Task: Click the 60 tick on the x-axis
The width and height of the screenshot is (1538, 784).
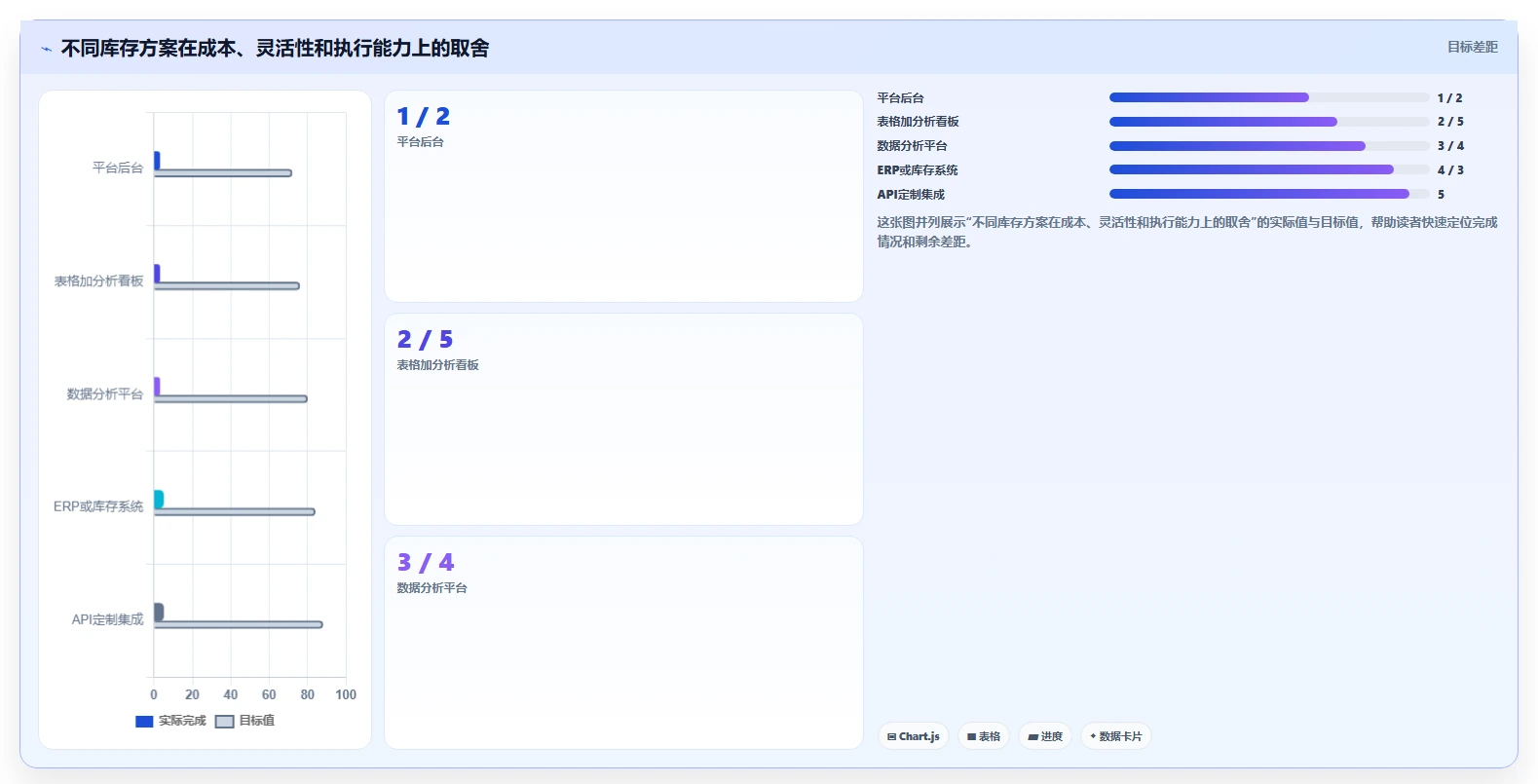Action: point(269,694)
